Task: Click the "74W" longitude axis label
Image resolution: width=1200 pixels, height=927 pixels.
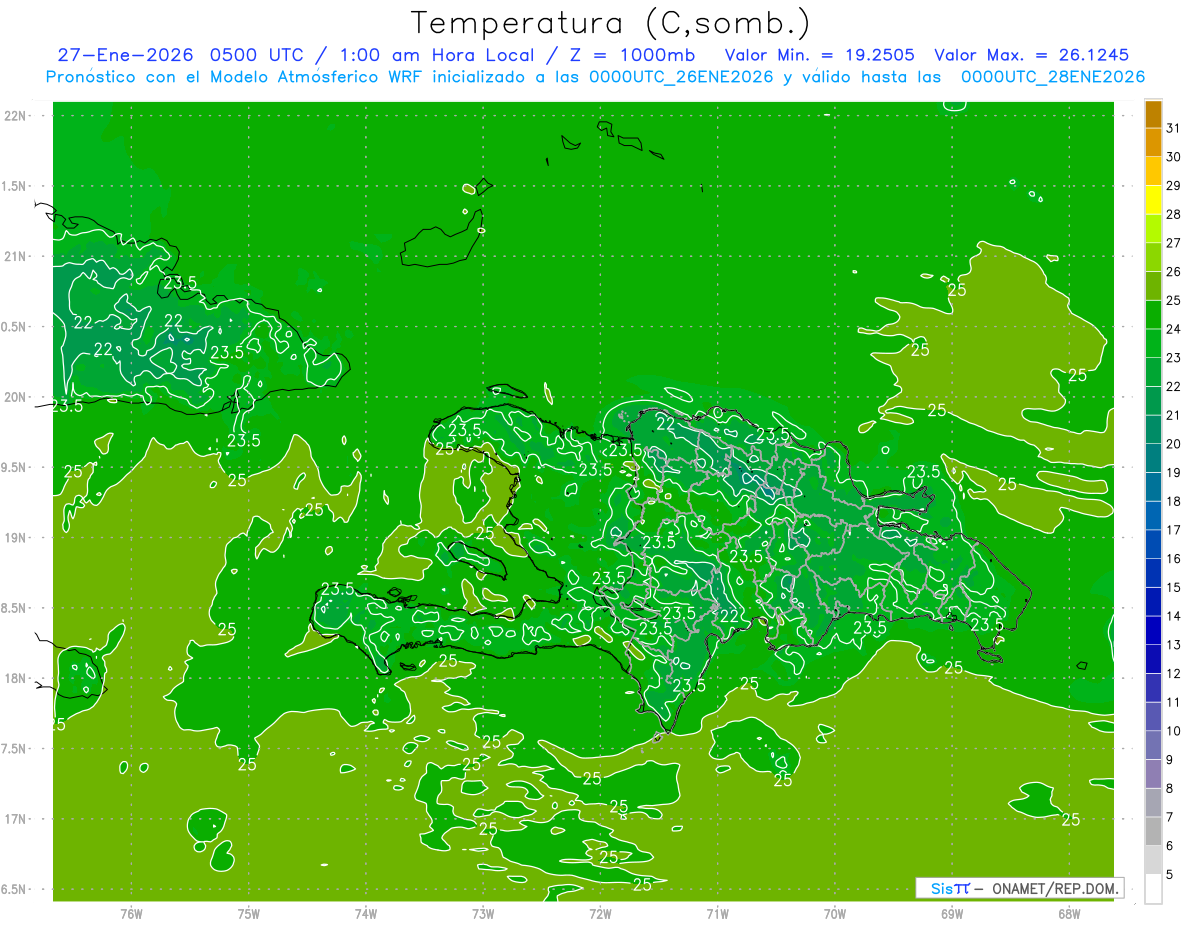Action: [x=366, y=913]
